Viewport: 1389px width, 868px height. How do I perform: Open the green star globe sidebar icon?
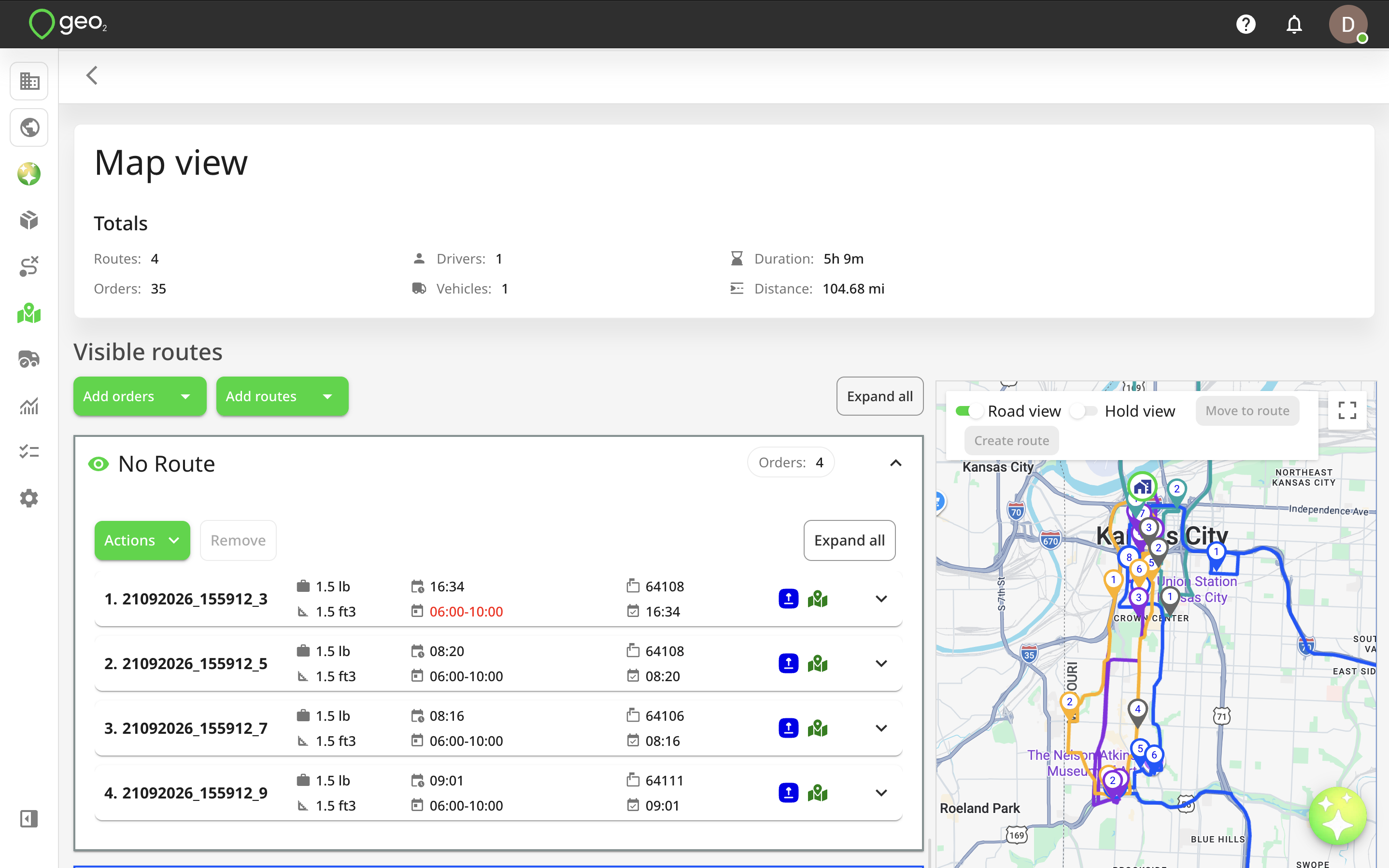pyautogui.click(x=29, y=174)
